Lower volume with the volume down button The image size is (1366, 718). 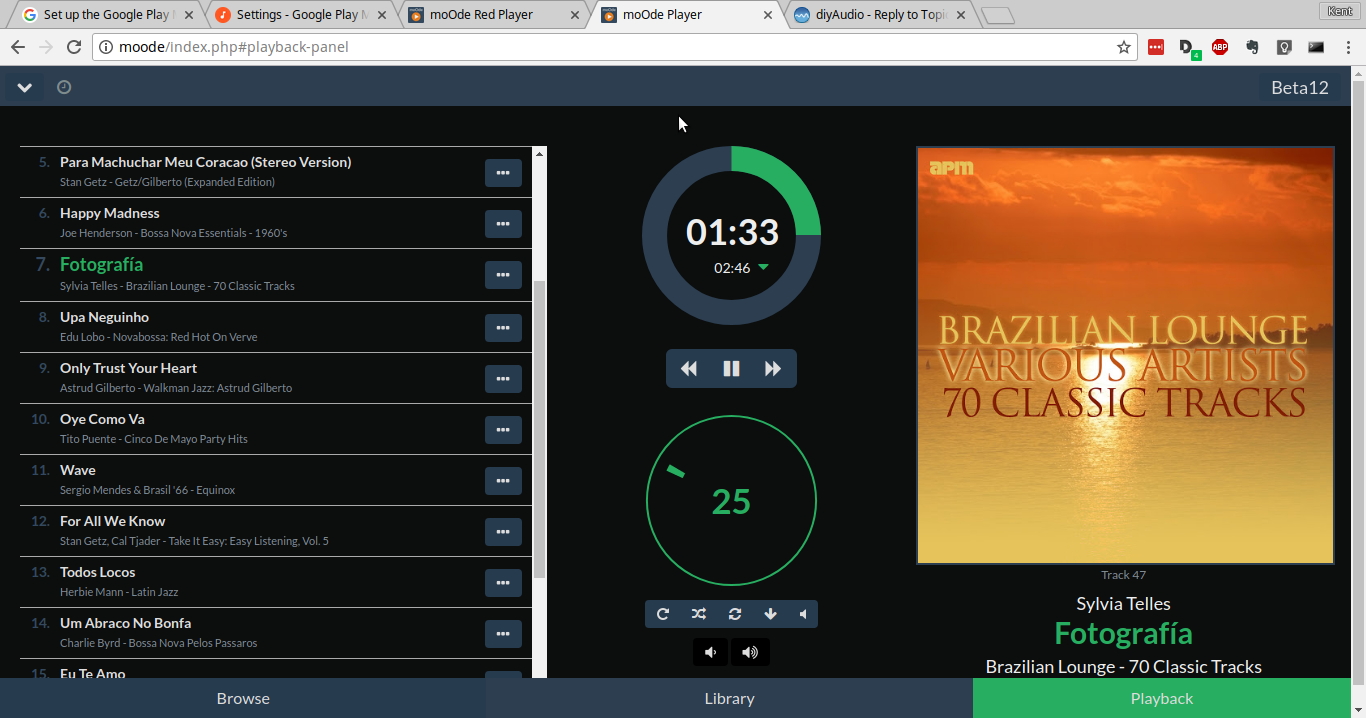click(x=710, y=652)
